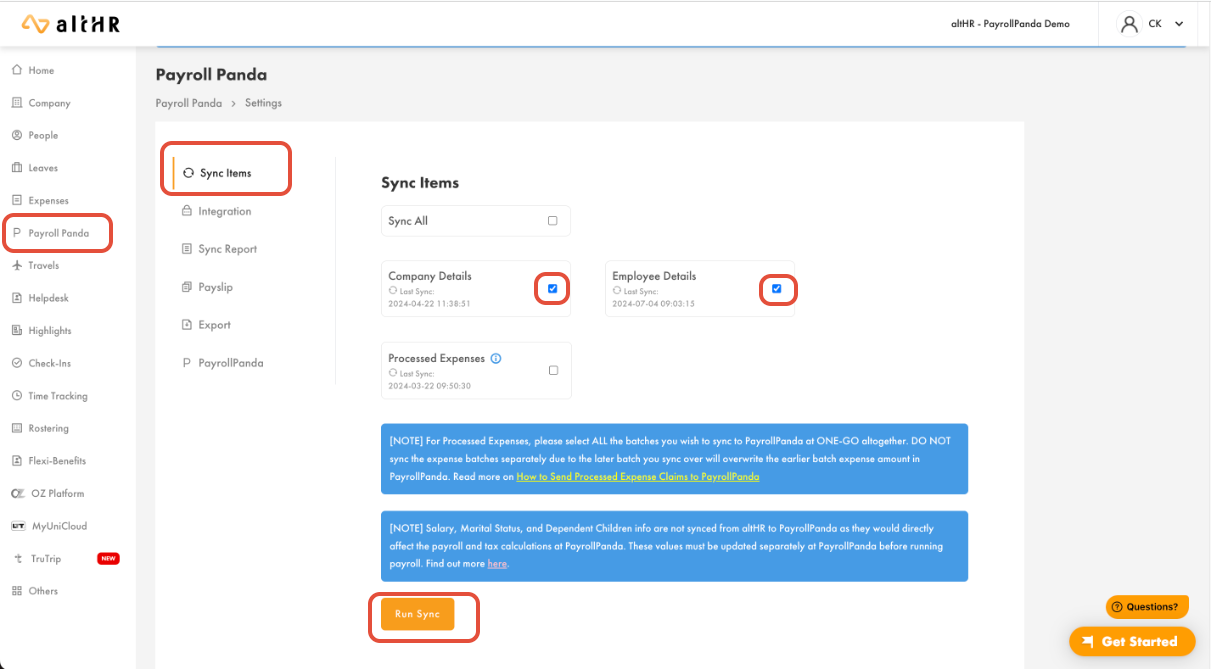Click the info icon beside Processed Expenses

point(496,358)
